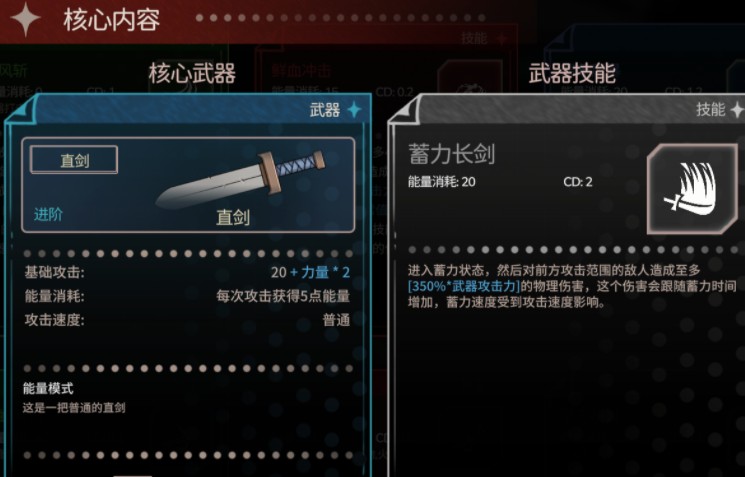Click the blue star next to 武器
Screen dimensions: 745x477
(x=354, y=110)
